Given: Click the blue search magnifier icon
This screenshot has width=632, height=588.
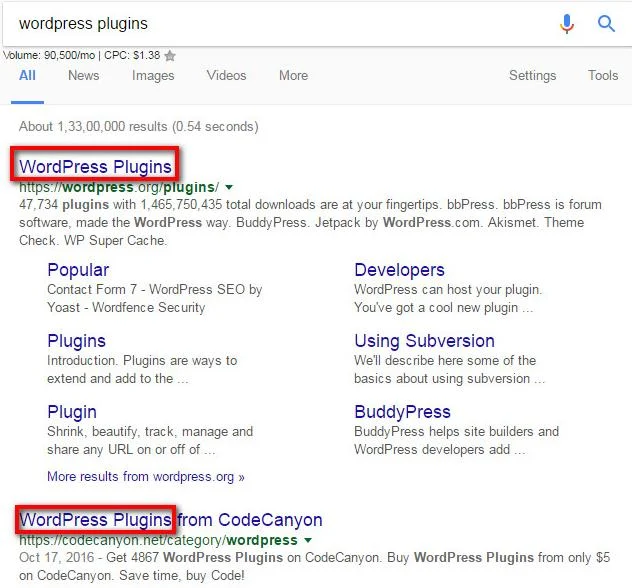Looking at the screenshot, I should [x=606, y=23].
